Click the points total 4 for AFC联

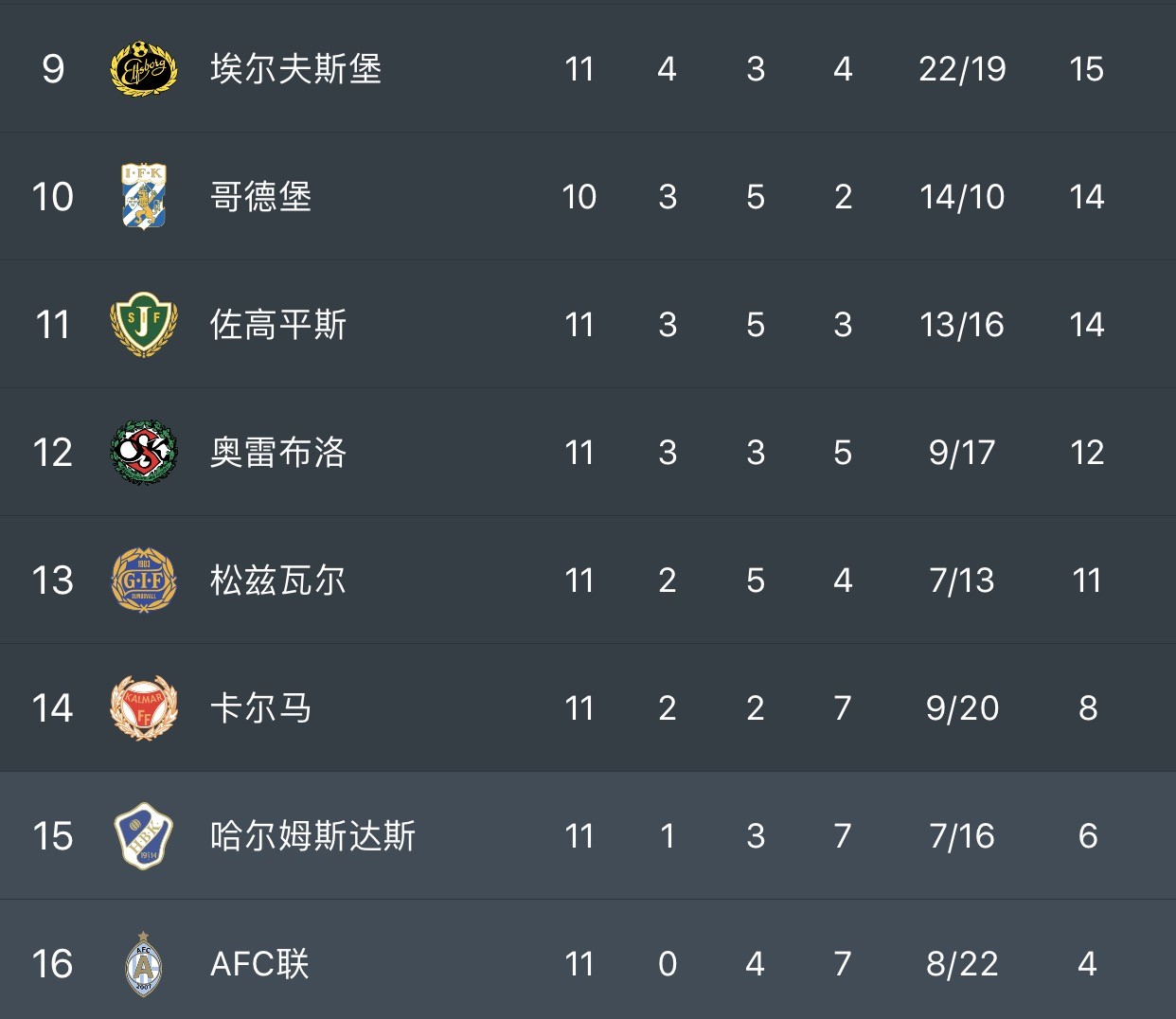1087,963
